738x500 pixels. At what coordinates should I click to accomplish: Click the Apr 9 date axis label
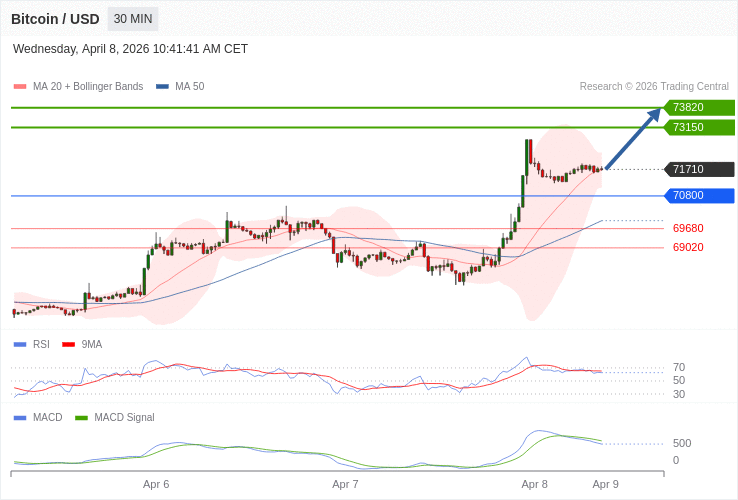[606, 484]
